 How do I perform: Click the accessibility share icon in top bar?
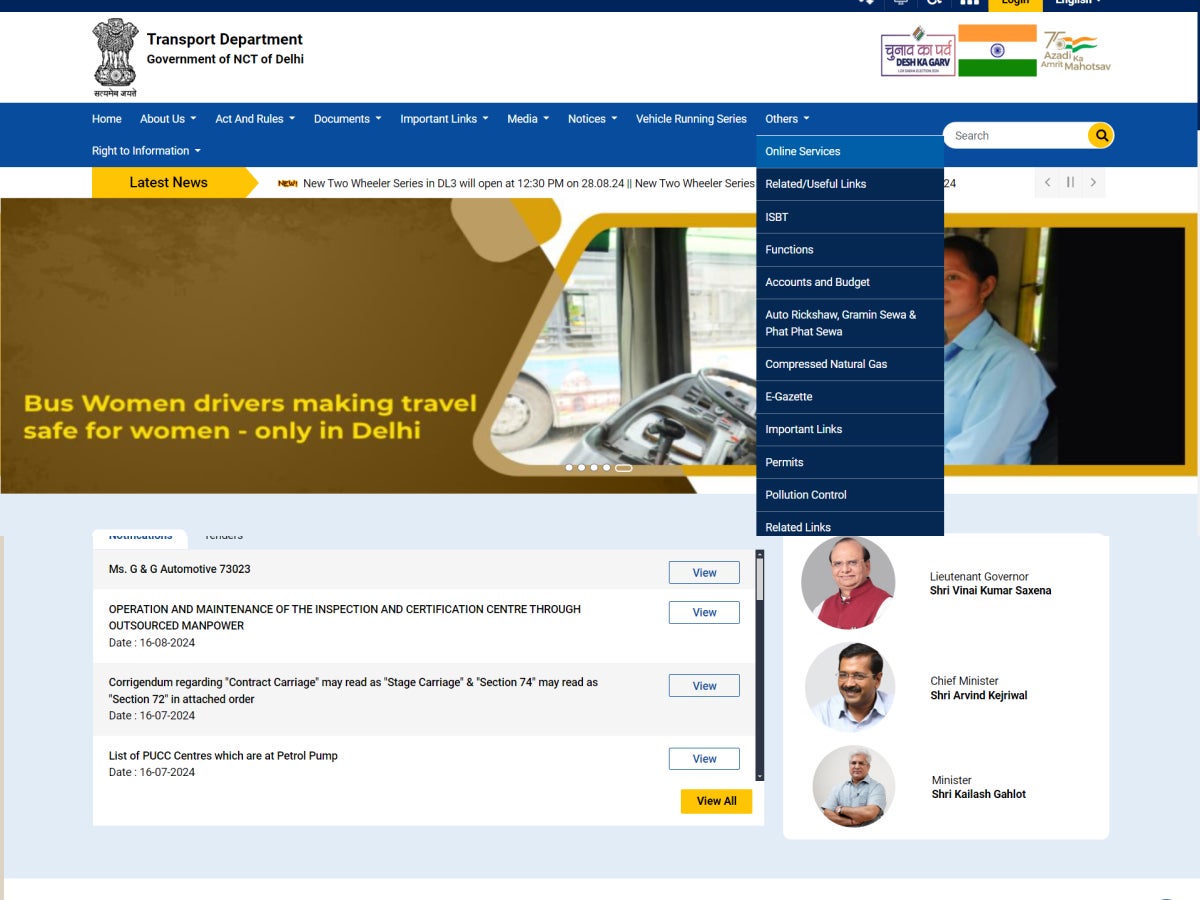point(865,3)
